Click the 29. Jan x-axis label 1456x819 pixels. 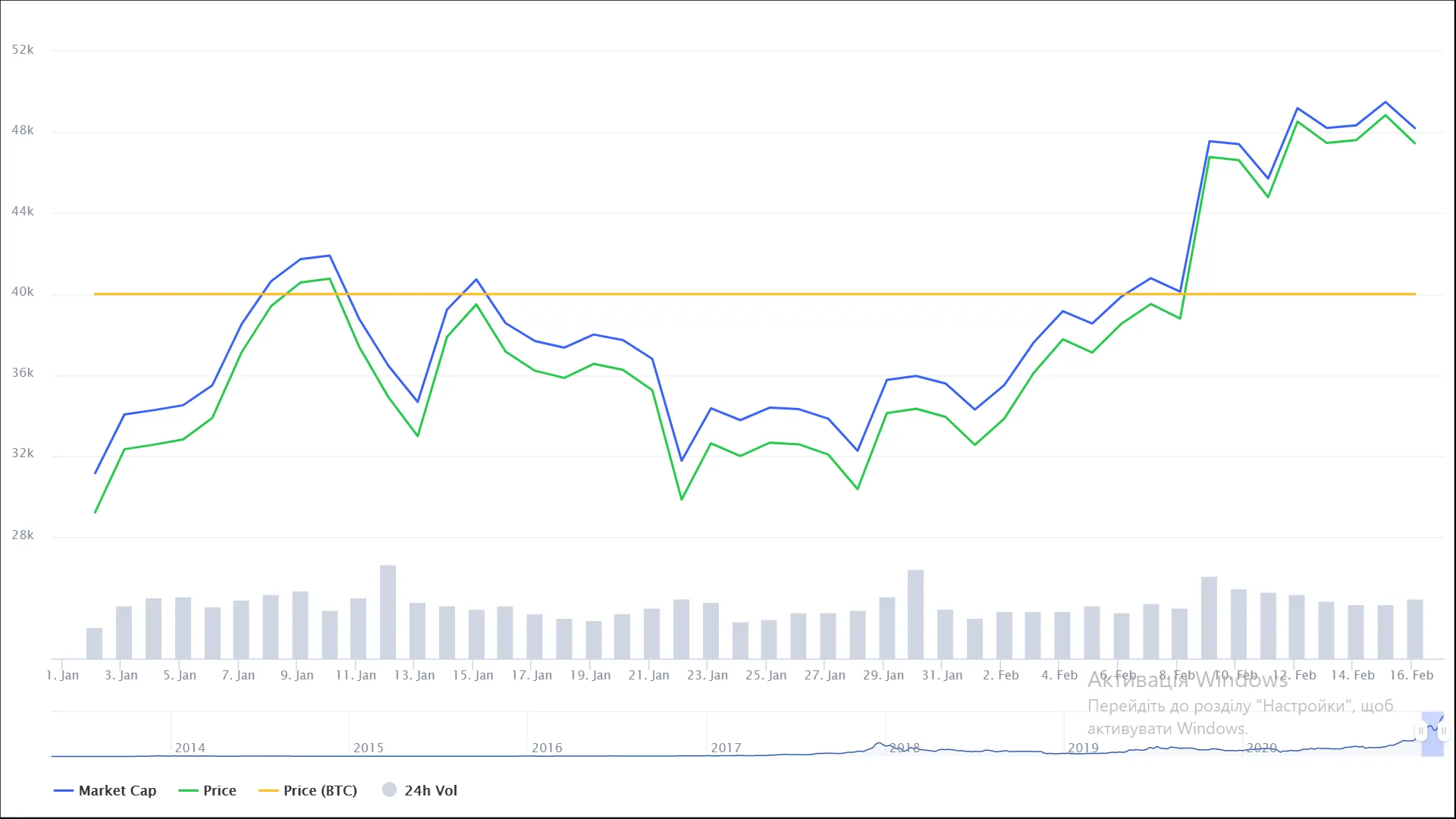pos(883,675)
